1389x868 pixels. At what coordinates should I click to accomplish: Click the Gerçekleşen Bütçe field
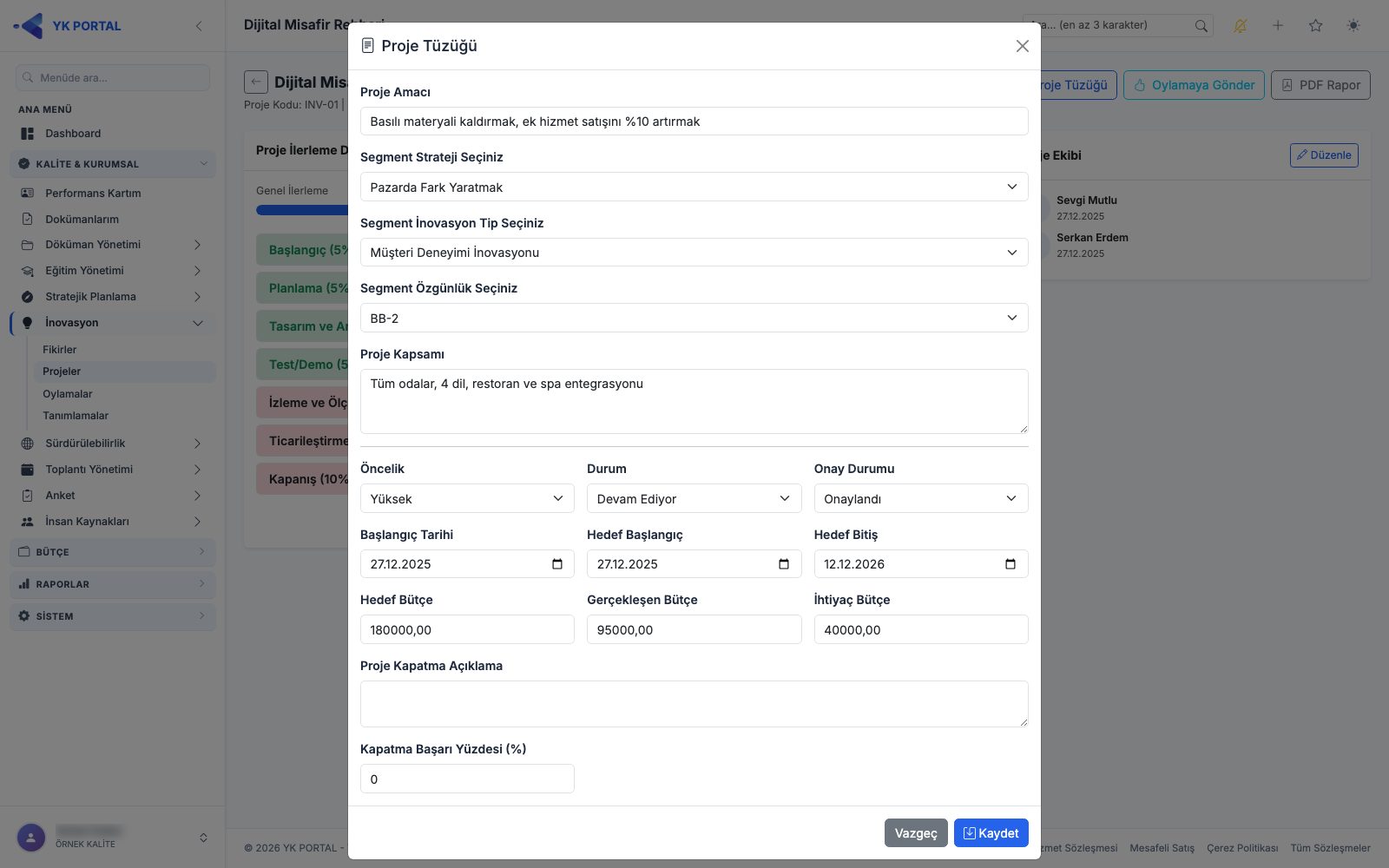(x=694, y=630)
